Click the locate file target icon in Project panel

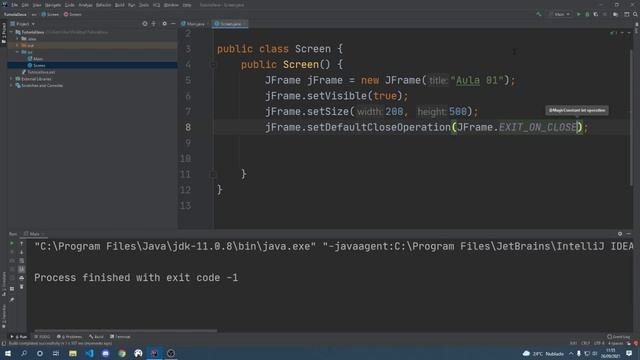[144, 24]
